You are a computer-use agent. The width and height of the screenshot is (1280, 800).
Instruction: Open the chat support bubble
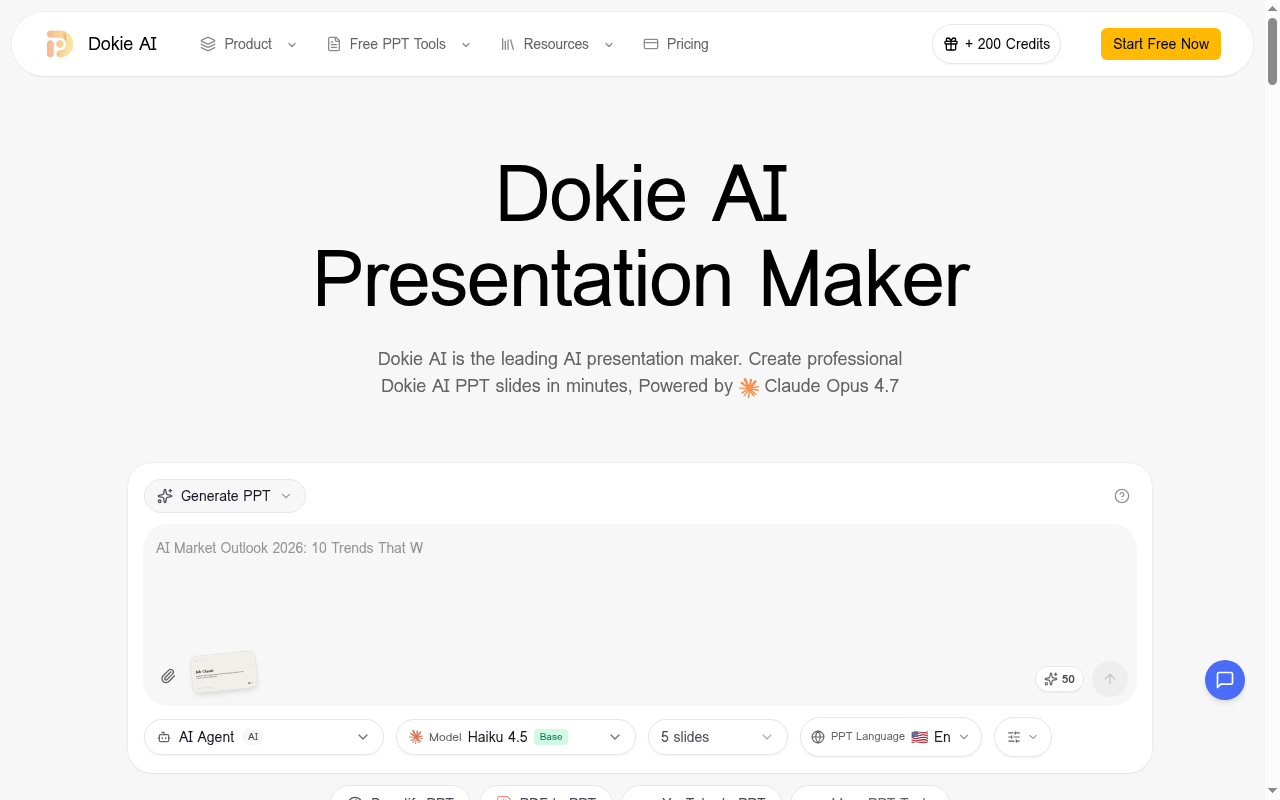click(x=1225, y=680)
